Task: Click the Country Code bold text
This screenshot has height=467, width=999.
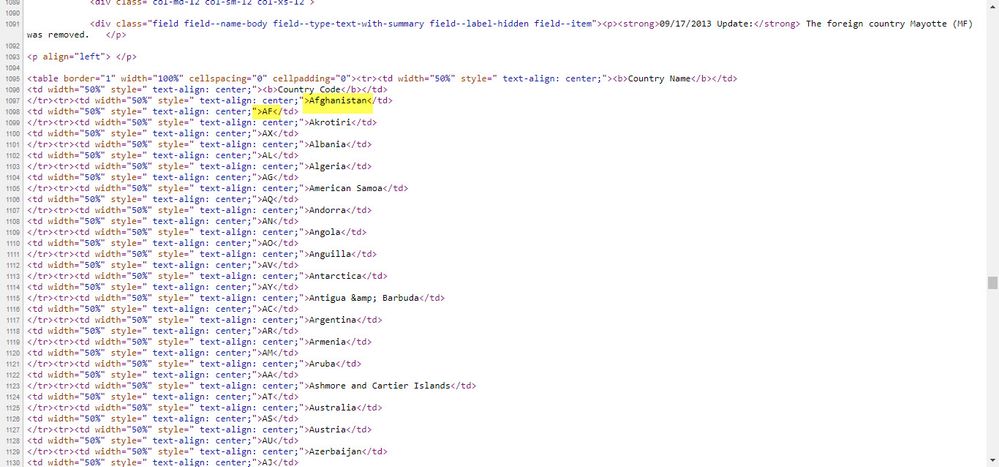Action: tap(309, 90)
